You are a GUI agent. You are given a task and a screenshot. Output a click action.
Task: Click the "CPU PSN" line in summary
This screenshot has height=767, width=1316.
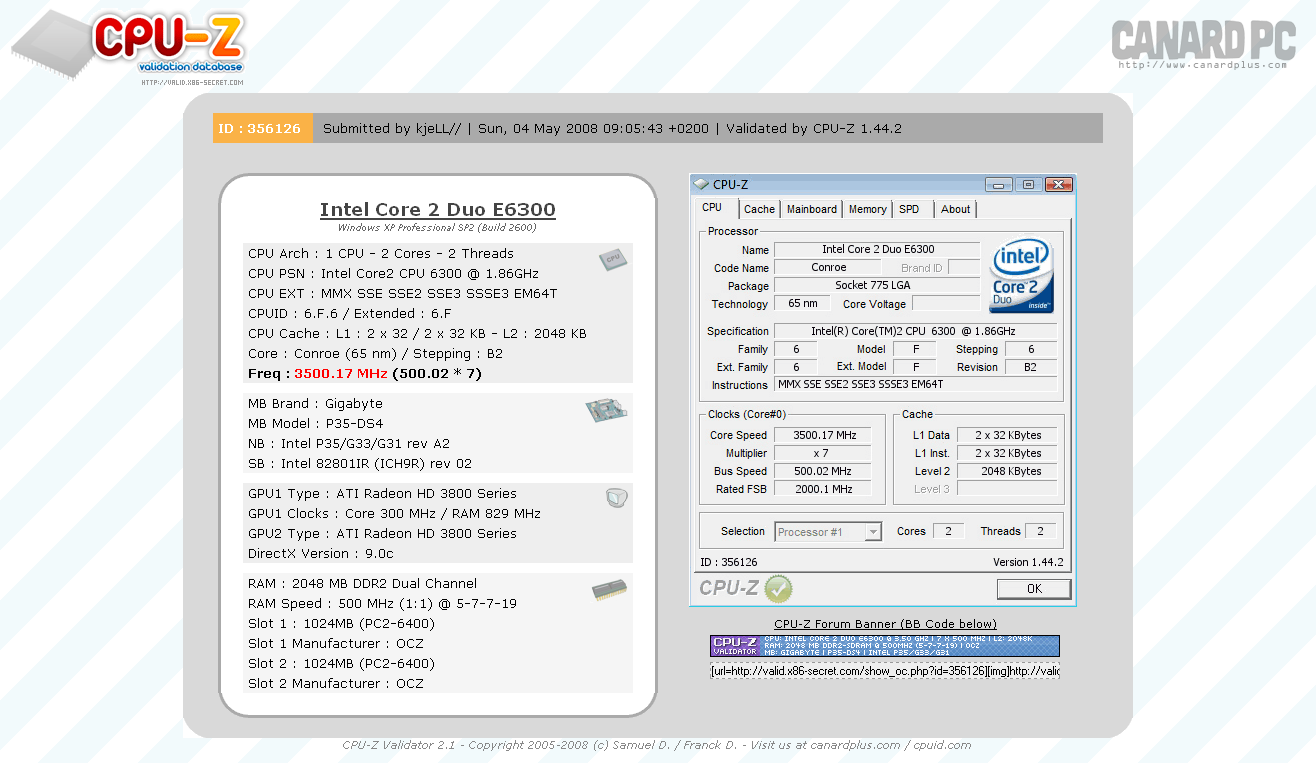pyautogui.click(x=393, y=274)
